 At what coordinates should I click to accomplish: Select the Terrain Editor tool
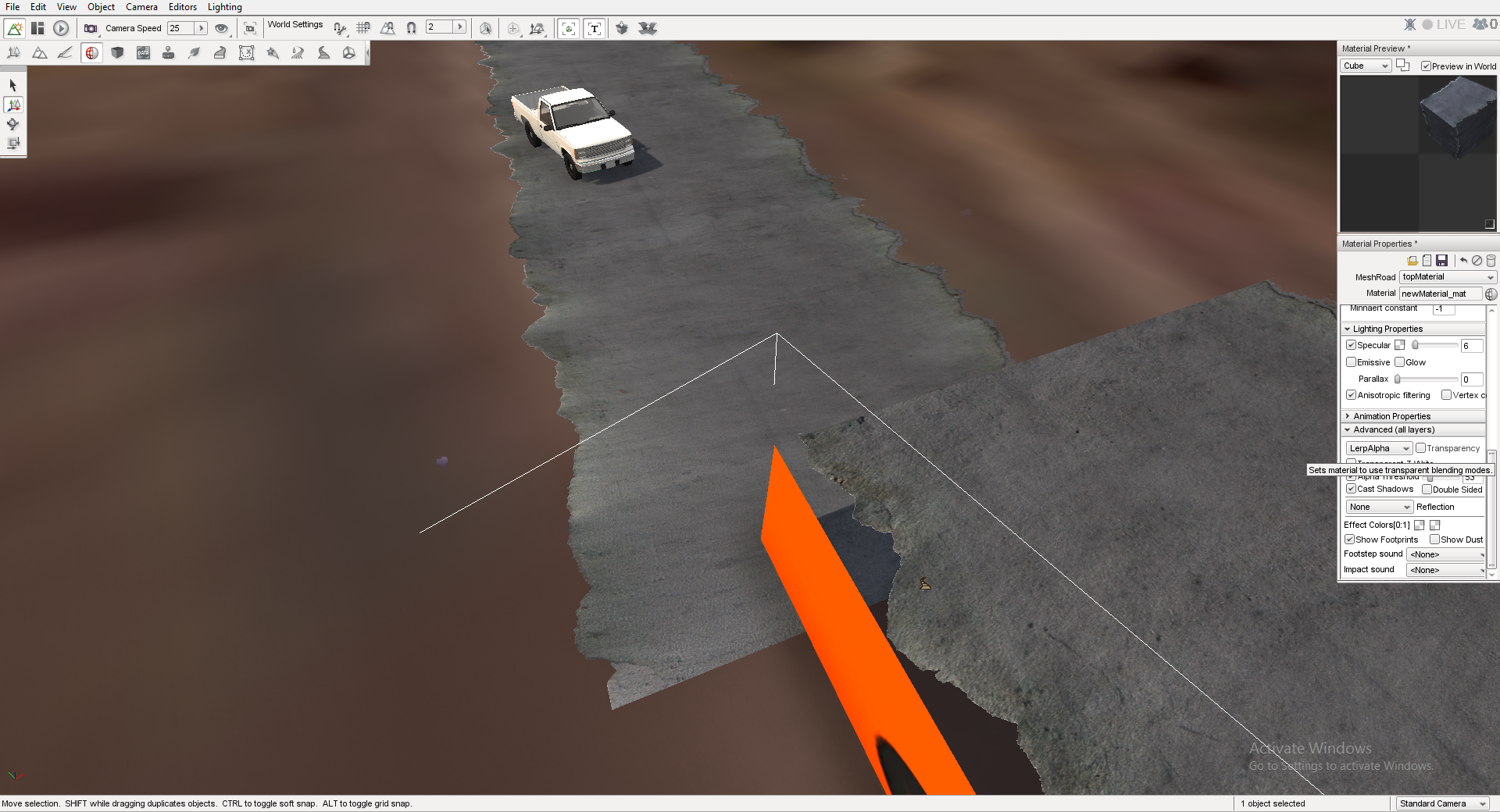(40, 53)
